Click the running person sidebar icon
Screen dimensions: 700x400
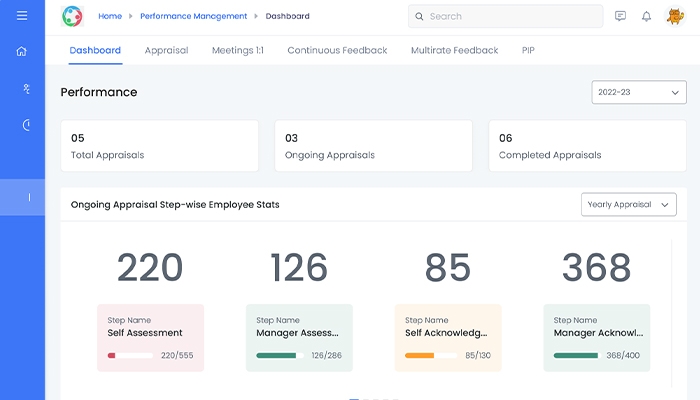[25, 88]
